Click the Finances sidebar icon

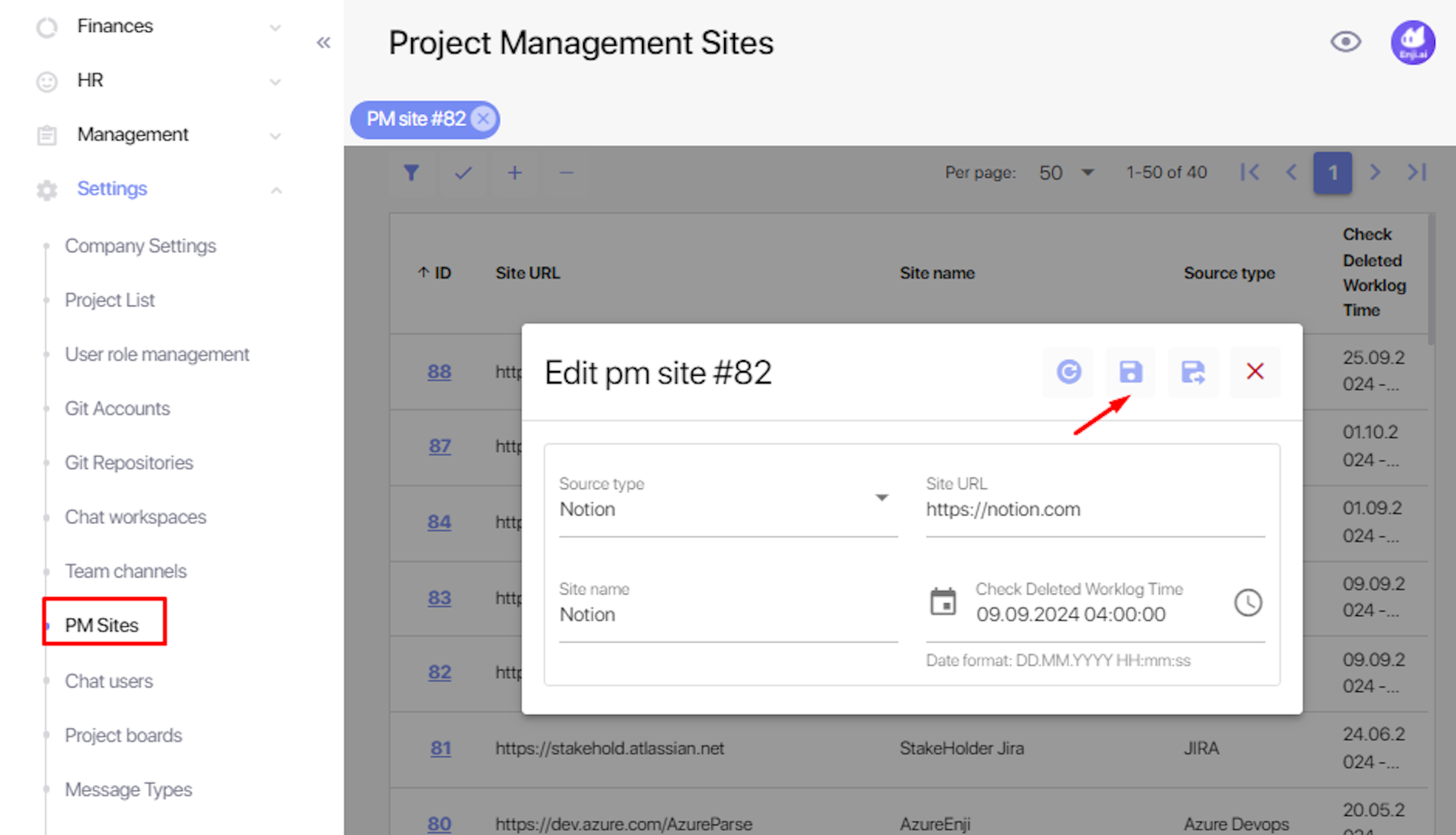click(47, 27)
